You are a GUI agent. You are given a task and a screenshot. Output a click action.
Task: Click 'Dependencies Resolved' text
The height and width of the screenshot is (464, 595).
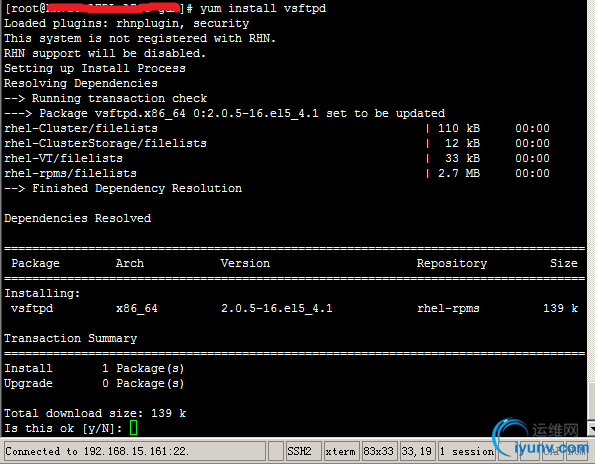click(77, 218)
